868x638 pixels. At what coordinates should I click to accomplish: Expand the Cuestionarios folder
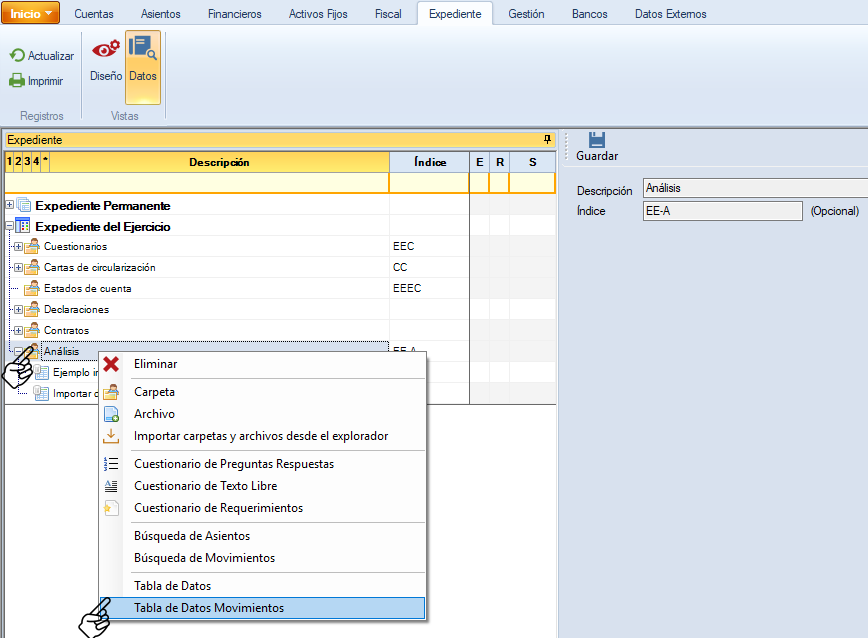pyautogui.click(x=18, y=246)
